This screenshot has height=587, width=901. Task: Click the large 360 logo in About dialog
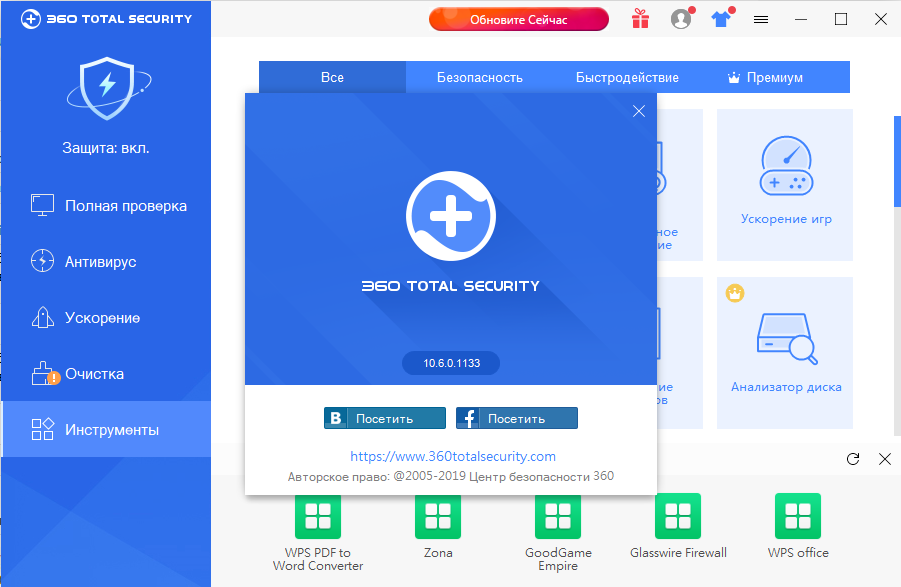[x=451, y=216]
